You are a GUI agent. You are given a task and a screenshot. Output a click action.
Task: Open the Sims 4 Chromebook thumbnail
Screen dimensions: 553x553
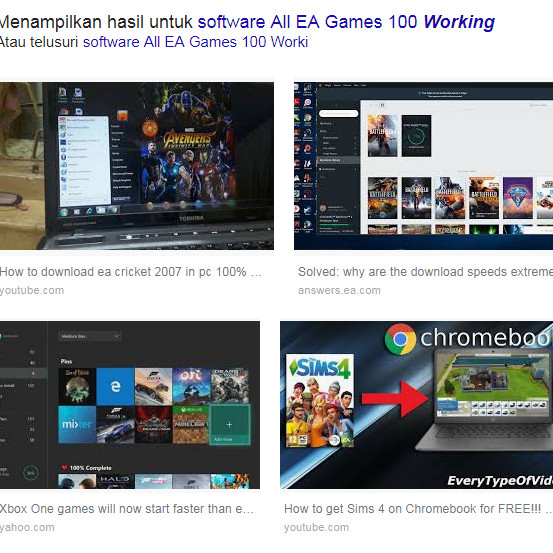point(417,405)
